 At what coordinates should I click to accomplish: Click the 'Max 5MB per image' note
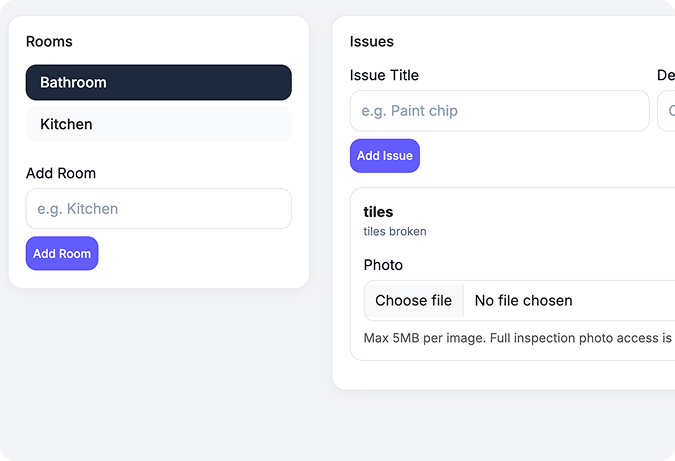[x=424, y=338]
